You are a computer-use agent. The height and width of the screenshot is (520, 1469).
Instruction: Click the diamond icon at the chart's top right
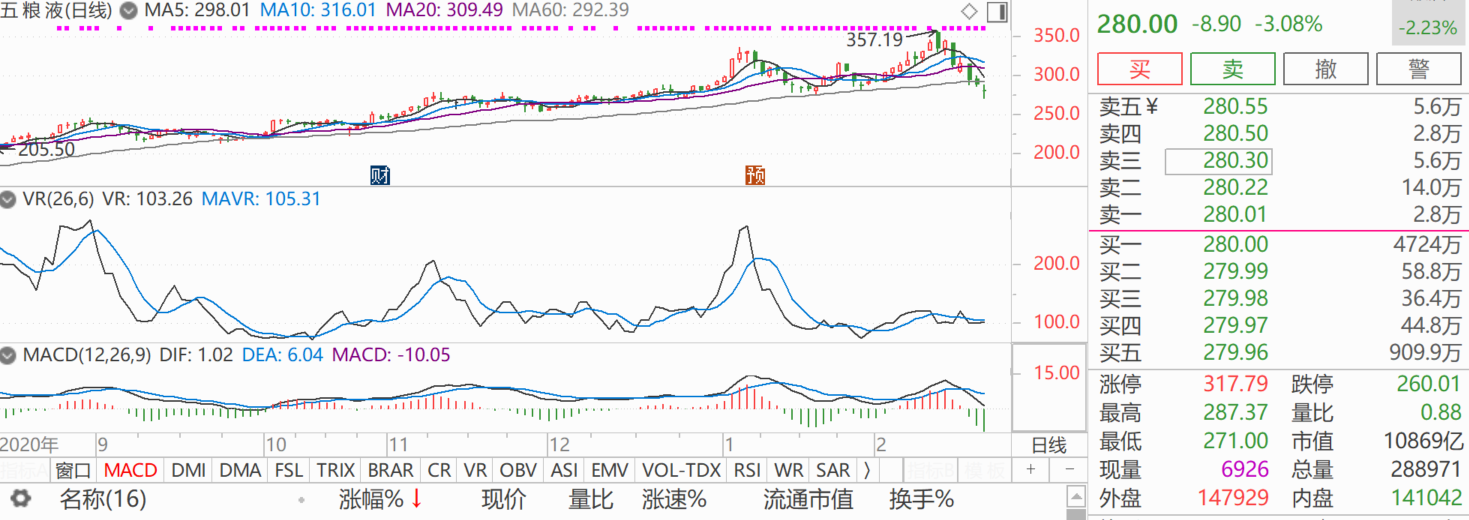(x=969, y=12)
